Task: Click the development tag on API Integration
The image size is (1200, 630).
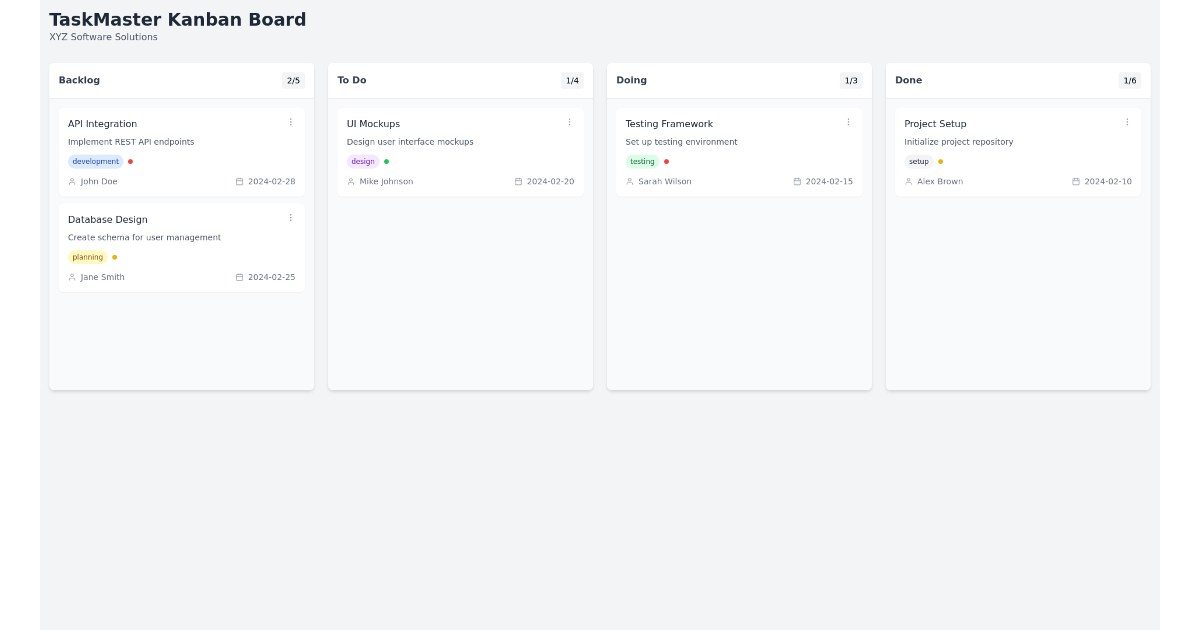Action: point(94,160)
